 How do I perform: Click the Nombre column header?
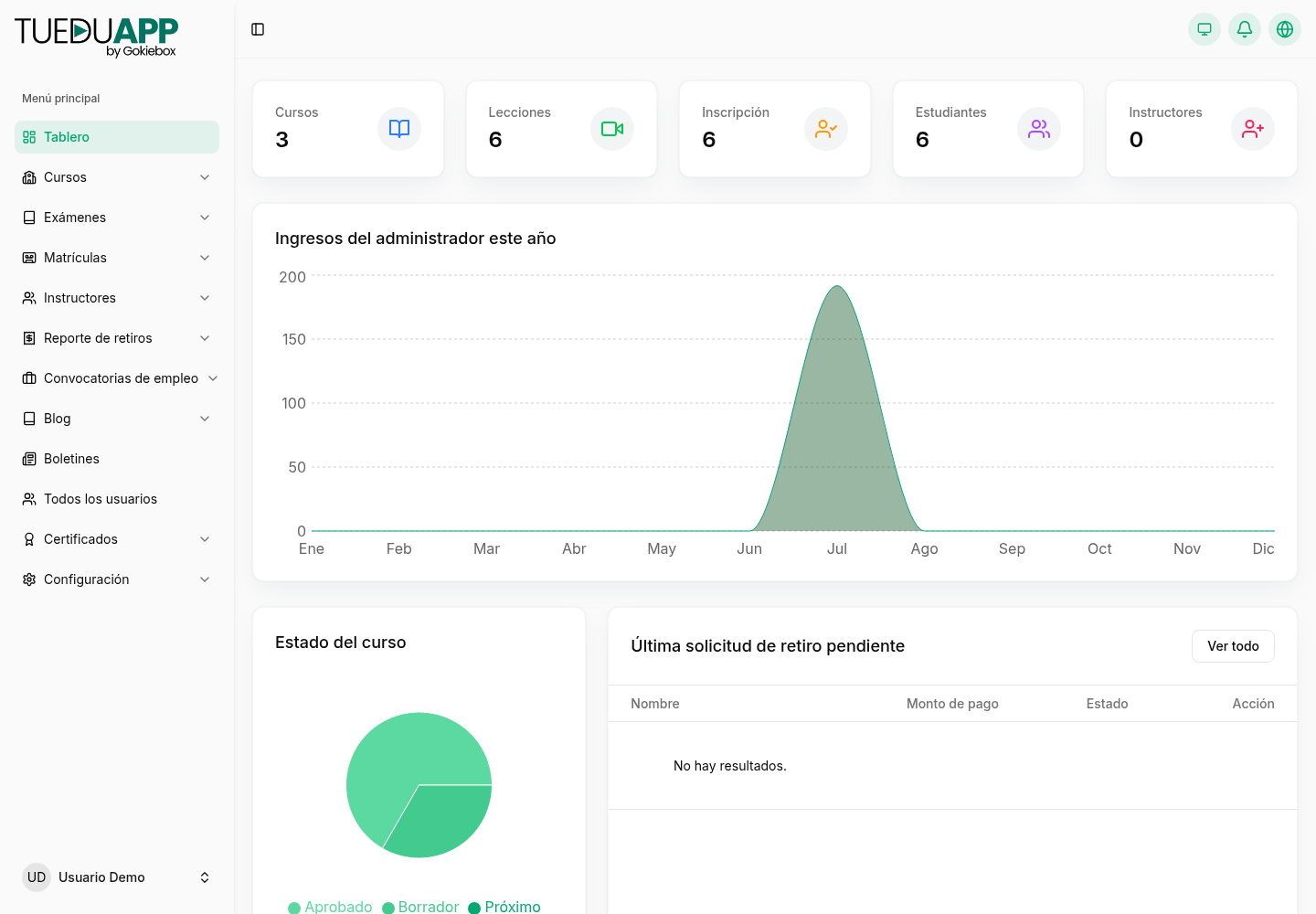coord(655,704)
